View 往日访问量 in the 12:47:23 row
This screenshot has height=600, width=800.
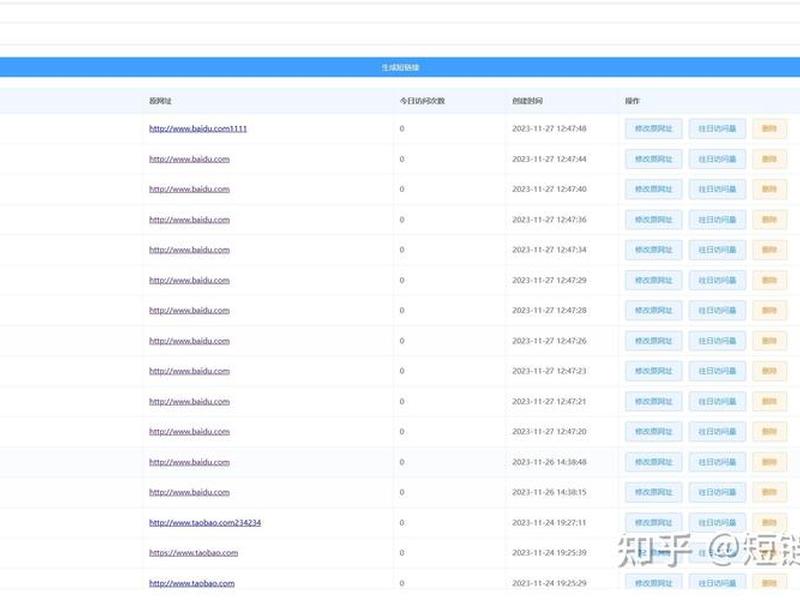point(717,371)
